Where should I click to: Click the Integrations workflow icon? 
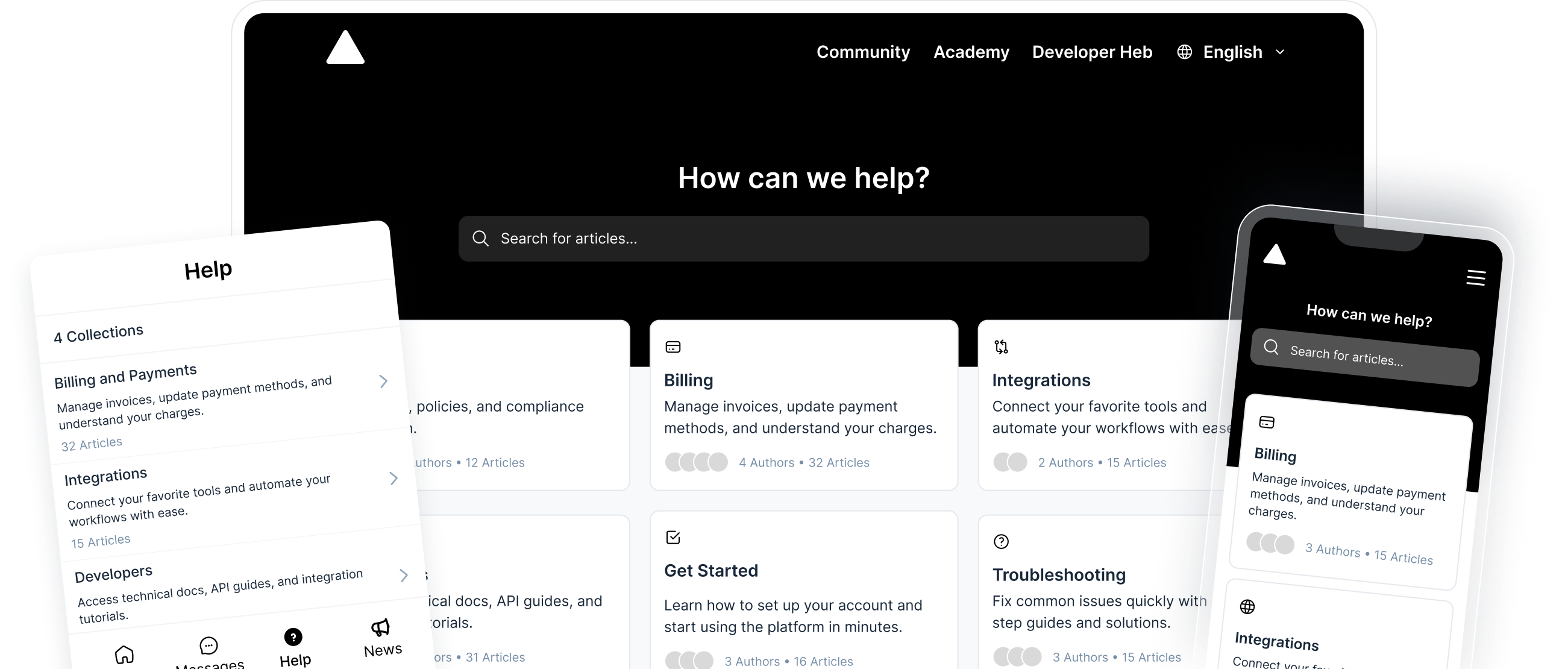(1002, 346)
